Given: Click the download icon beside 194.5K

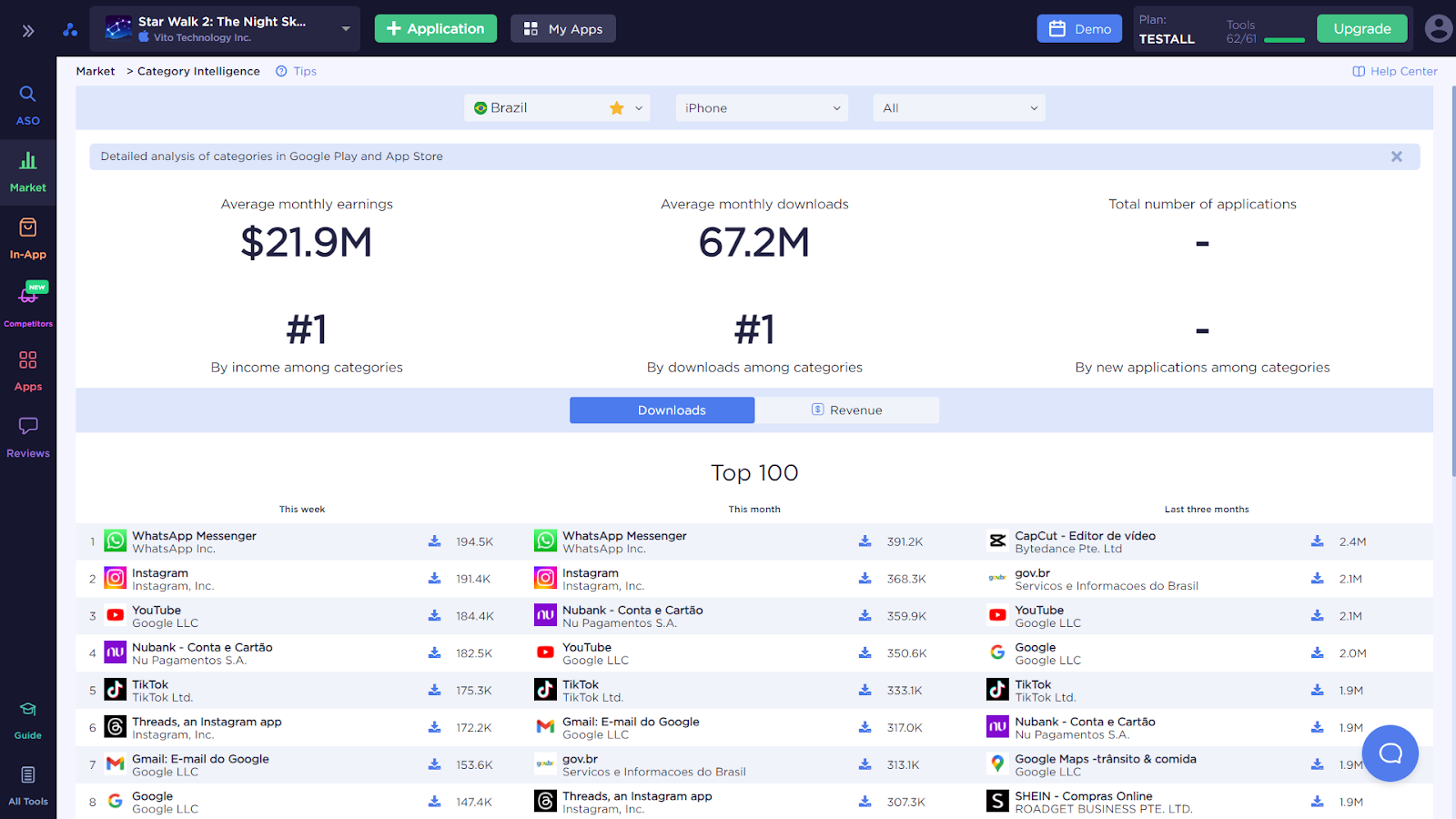Looking at the screenshot, I should click(435, 541).
